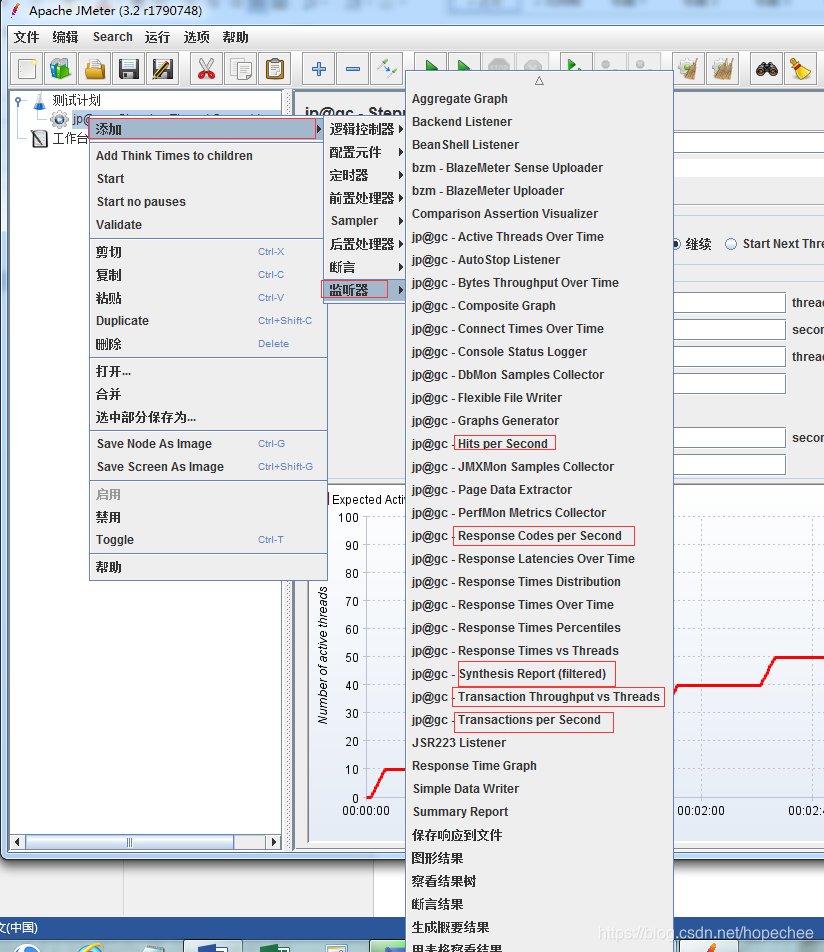
Task: Click the Save As pencil icon
Action: [163, 69]
